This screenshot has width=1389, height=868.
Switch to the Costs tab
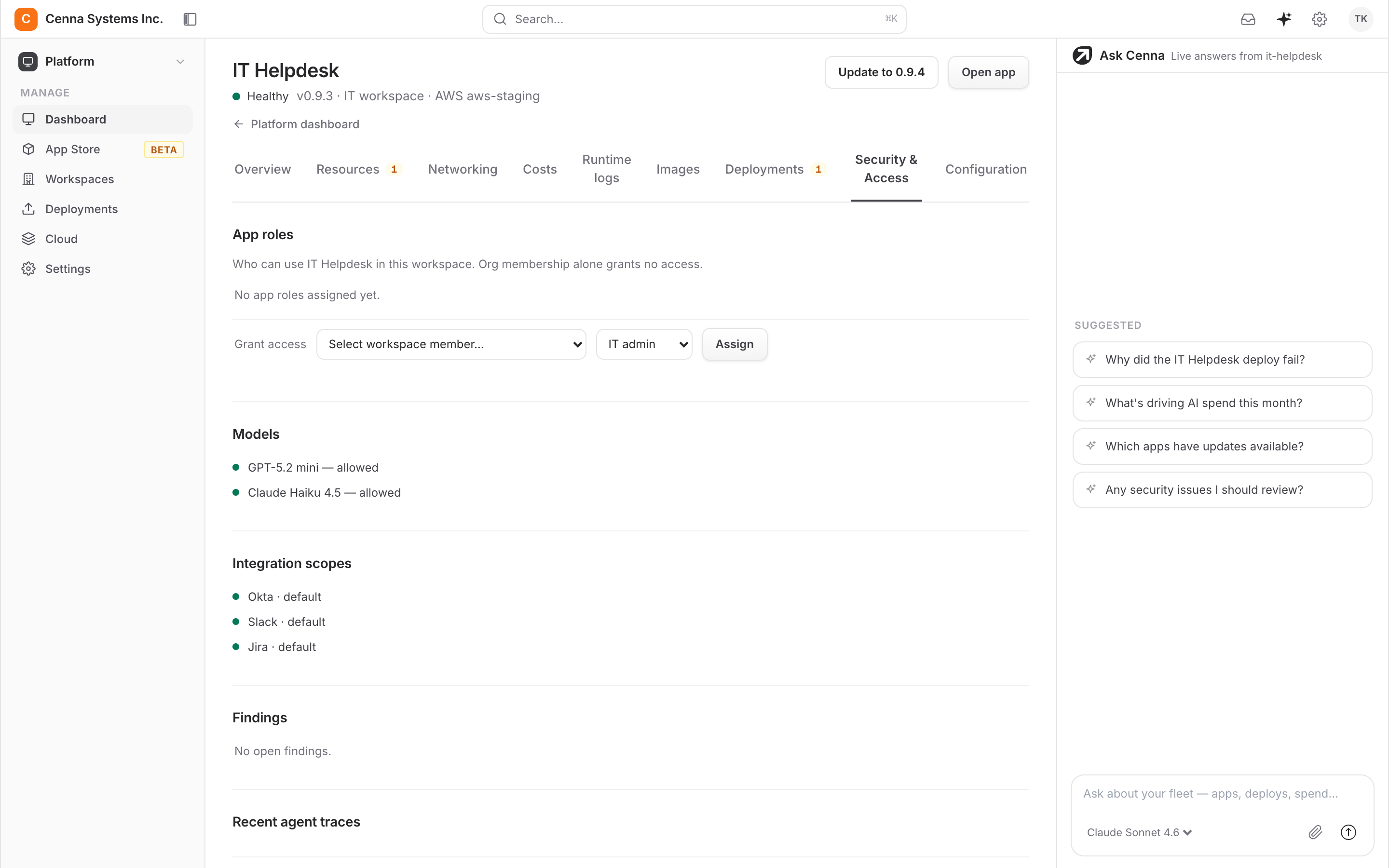540,169
